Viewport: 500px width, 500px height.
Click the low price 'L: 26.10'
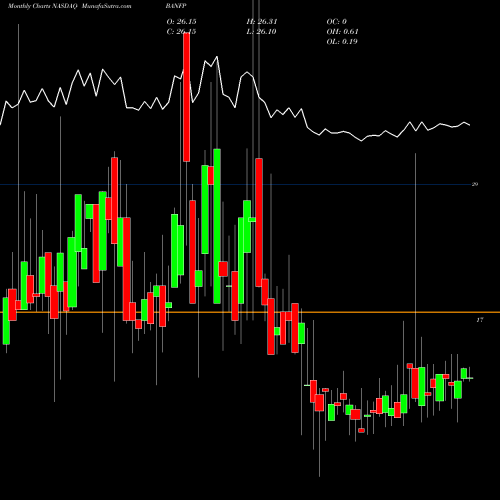click(x=262, y=32)
